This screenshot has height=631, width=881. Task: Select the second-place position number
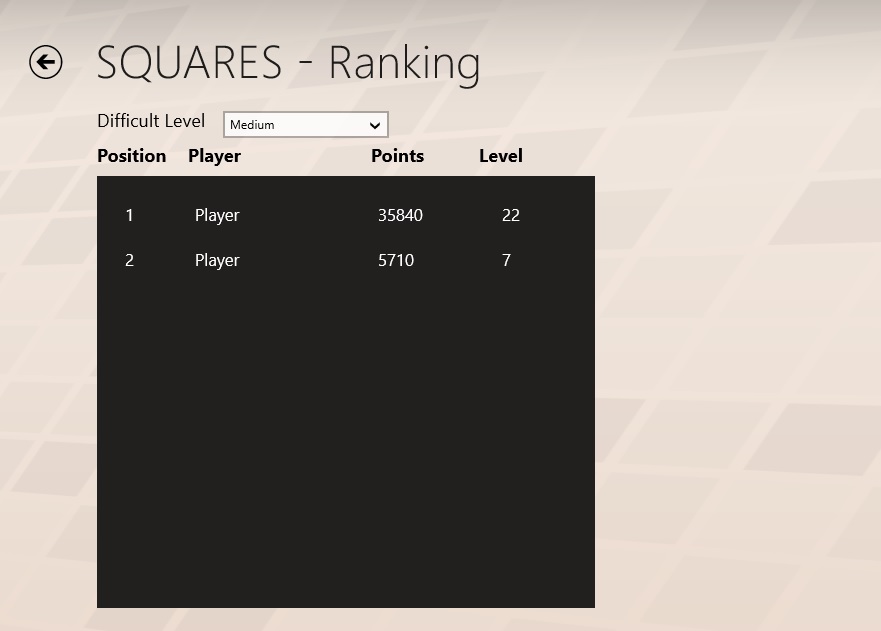129,260
